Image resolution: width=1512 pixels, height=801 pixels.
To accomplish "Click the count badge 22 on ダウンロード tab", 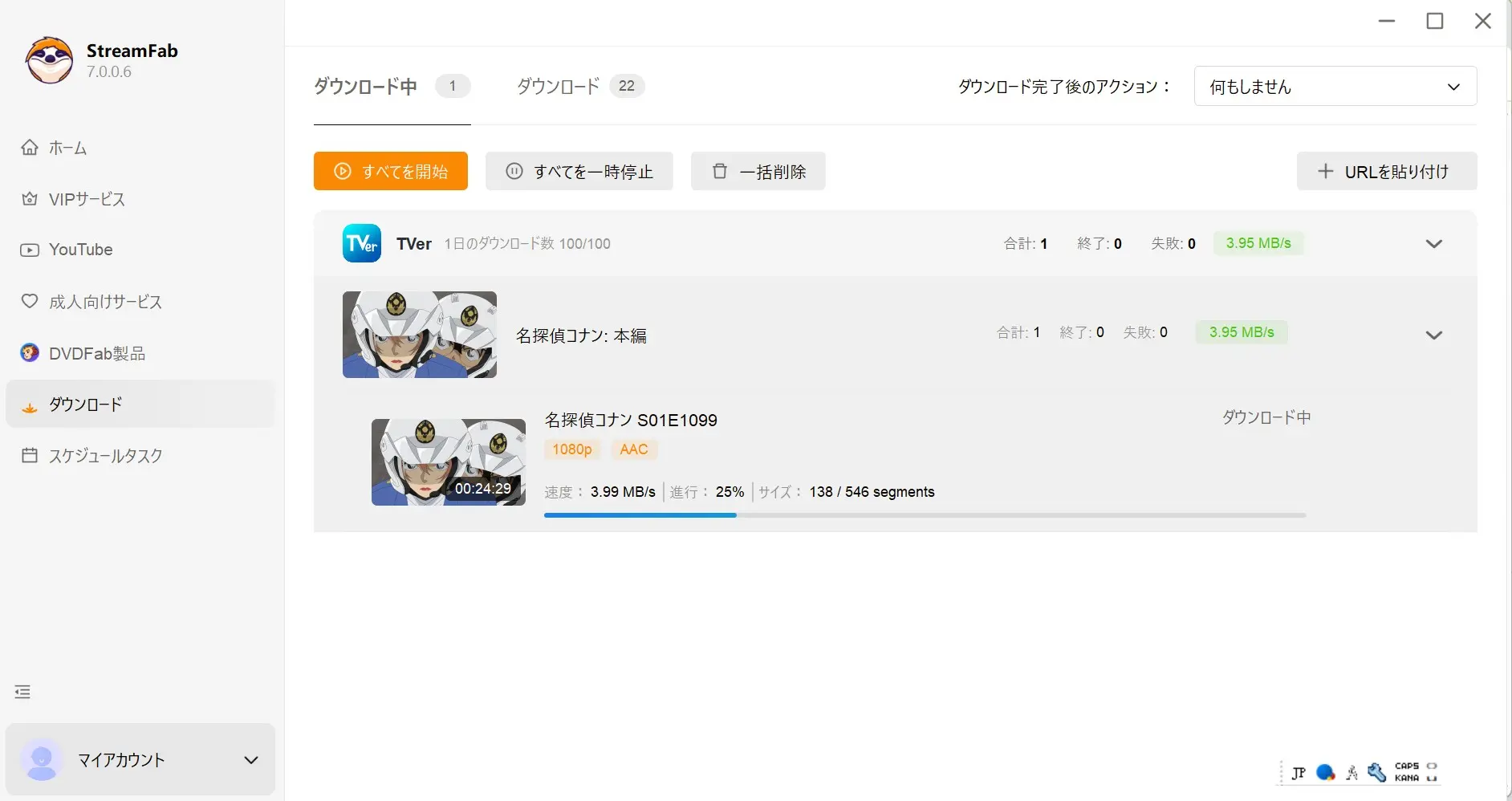I will click(x=627, y=86).
